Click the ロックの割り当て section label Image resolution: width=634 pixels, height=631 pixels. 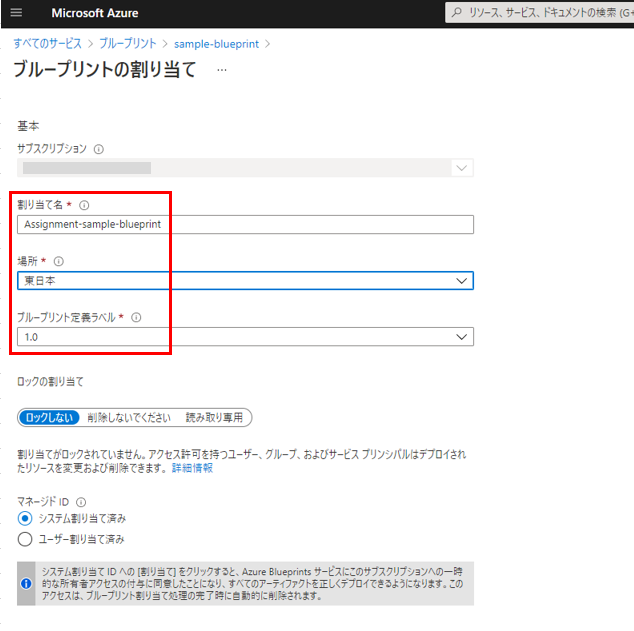point(50,382)
